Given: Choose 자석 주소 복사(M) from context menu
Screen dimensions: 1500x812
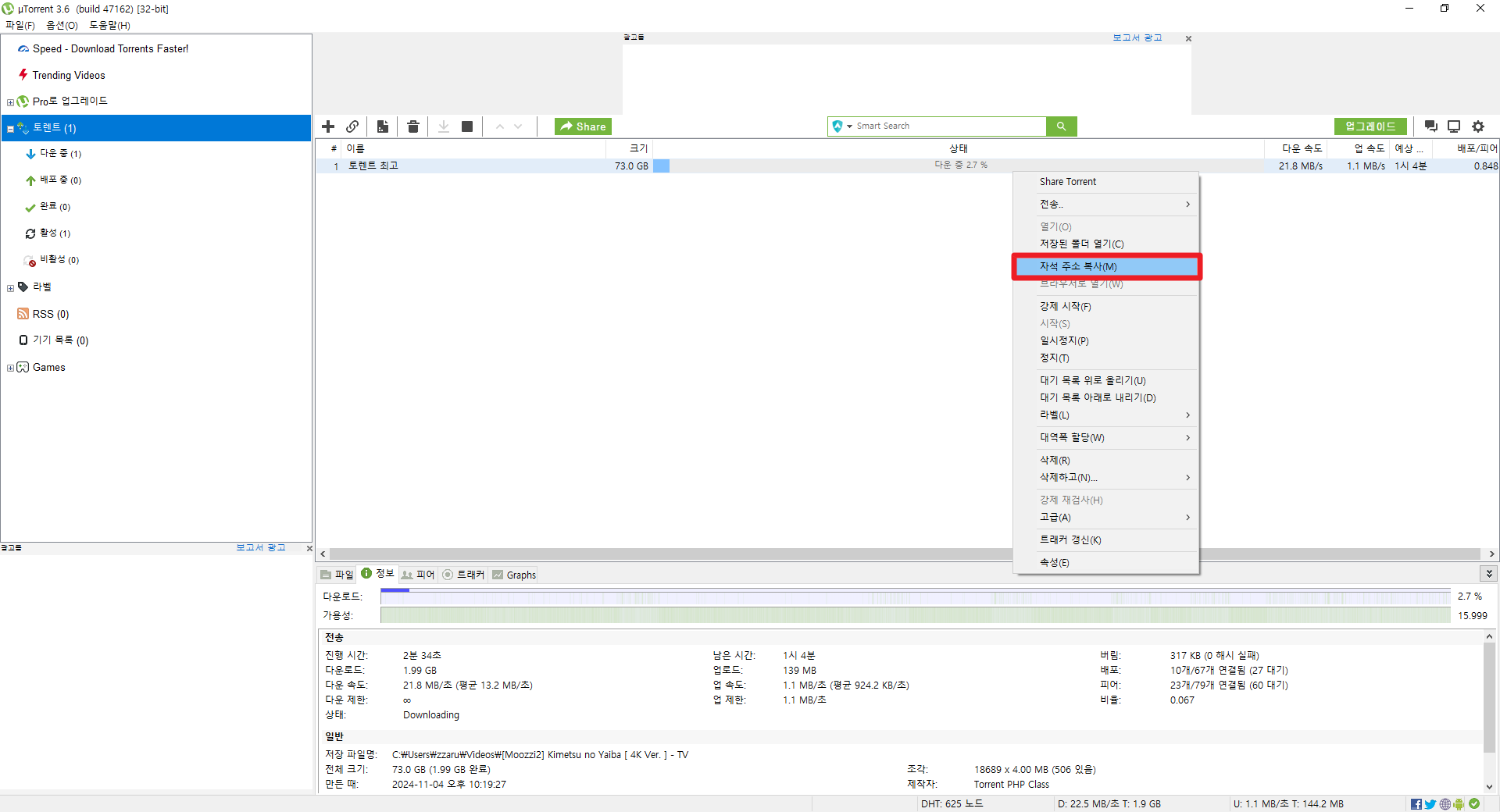Looking at the screenshot, I should pyautogui.click(x=1105, y=267).
